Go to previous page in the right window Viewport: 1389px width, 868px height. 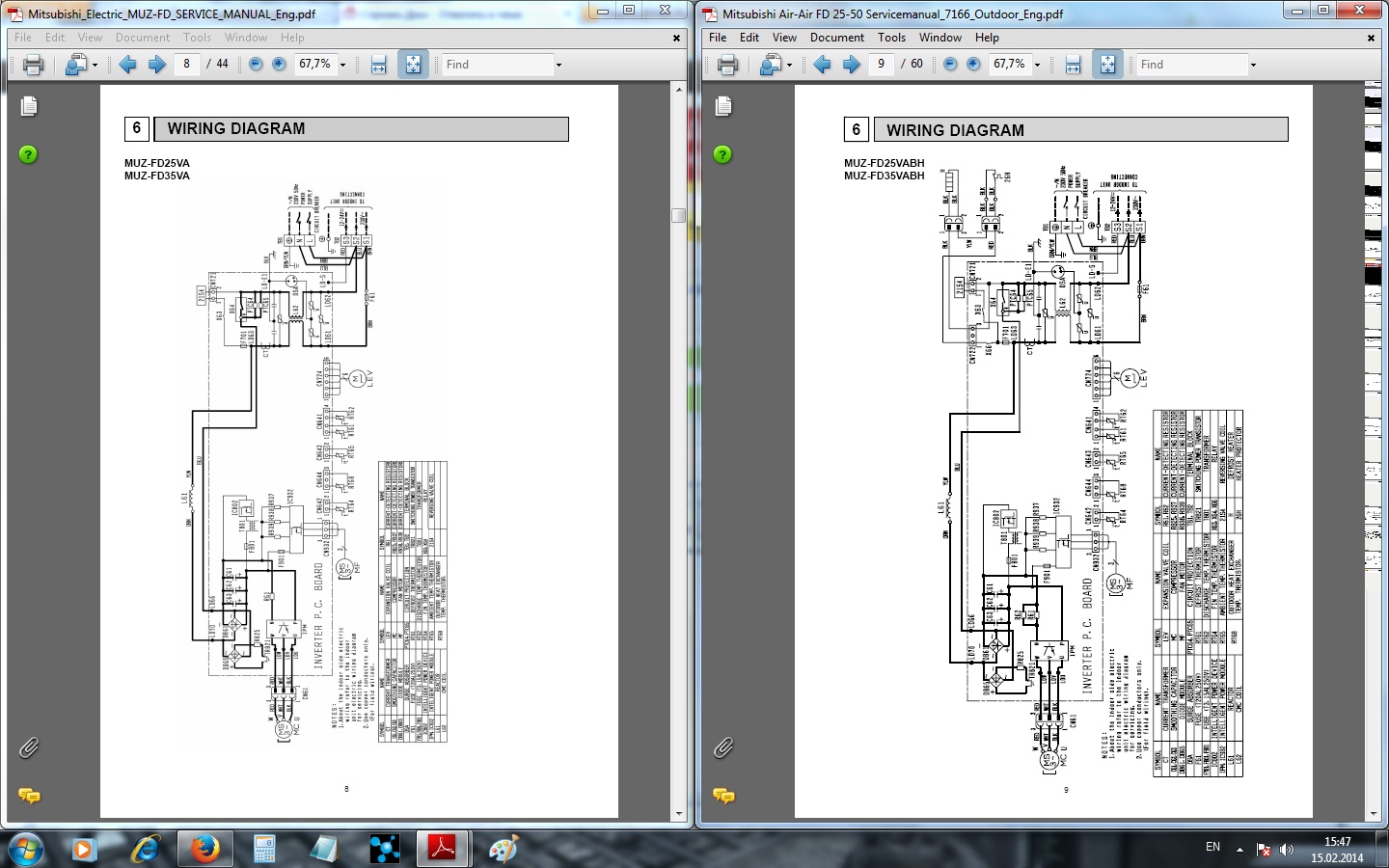click(822, 65)
